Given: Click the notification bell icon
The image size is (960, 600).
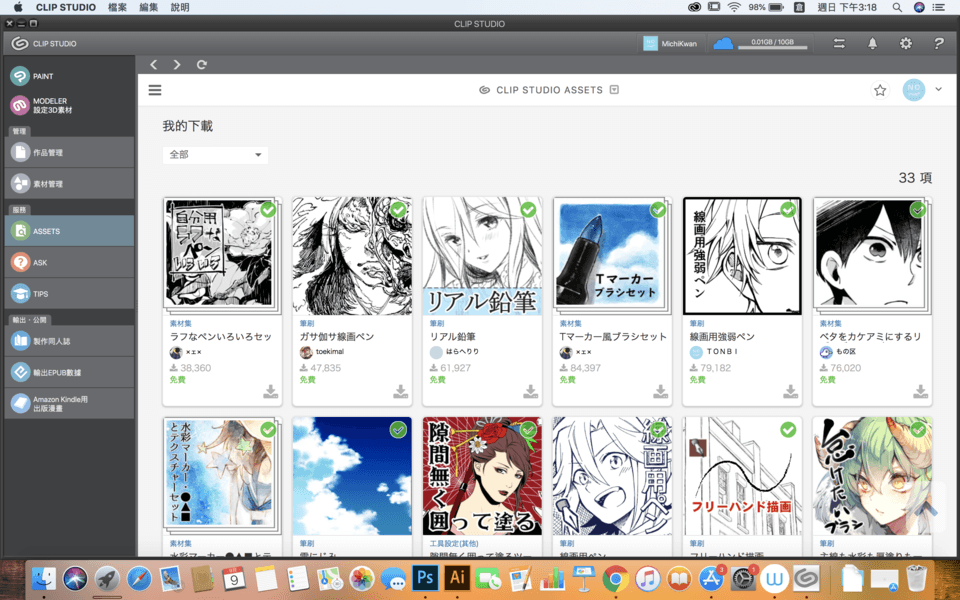Looking at the screenshot, I should (x=872, y=43).
